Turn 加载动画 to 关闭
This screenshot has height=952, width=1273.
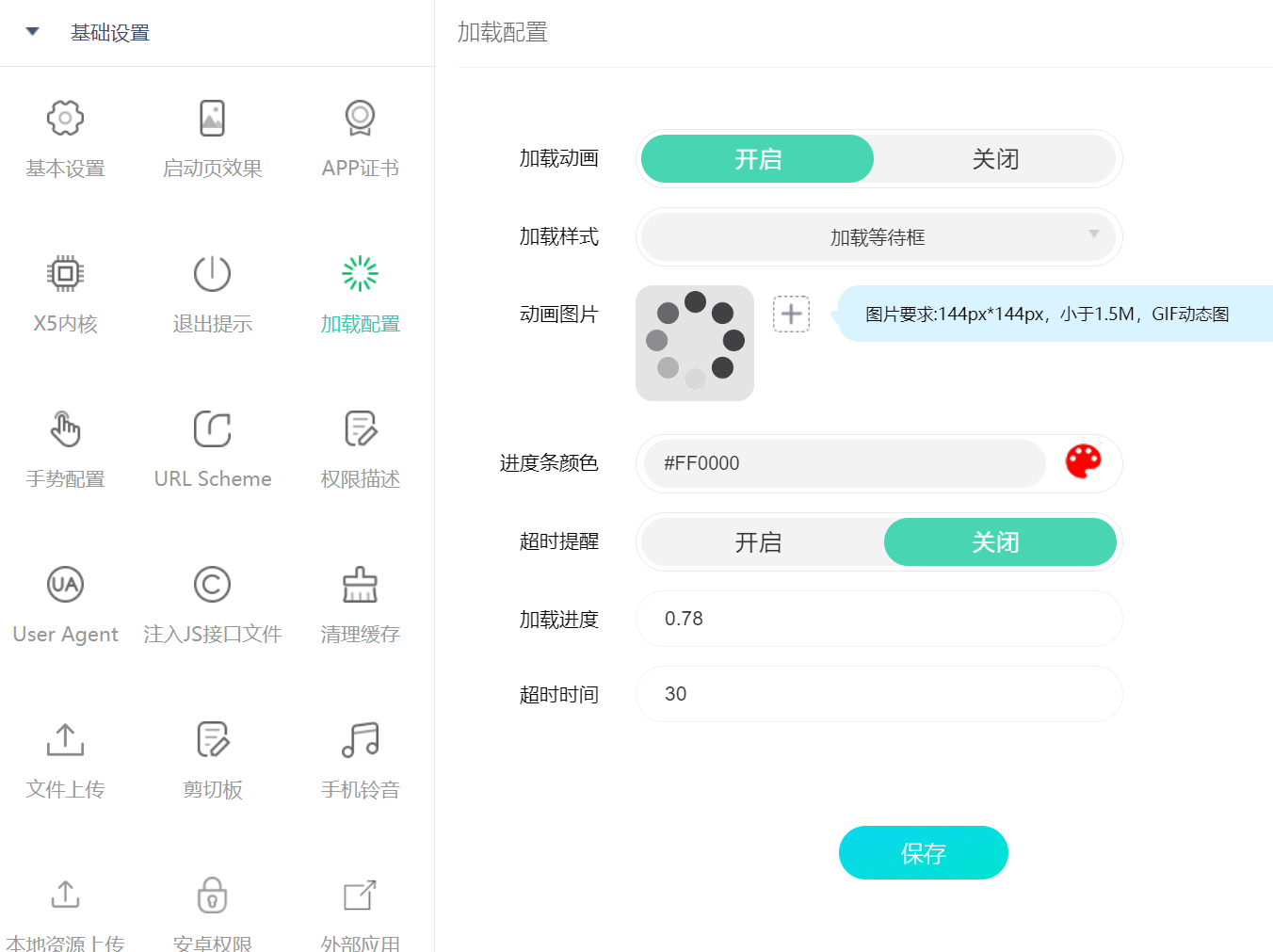point(995,159)
